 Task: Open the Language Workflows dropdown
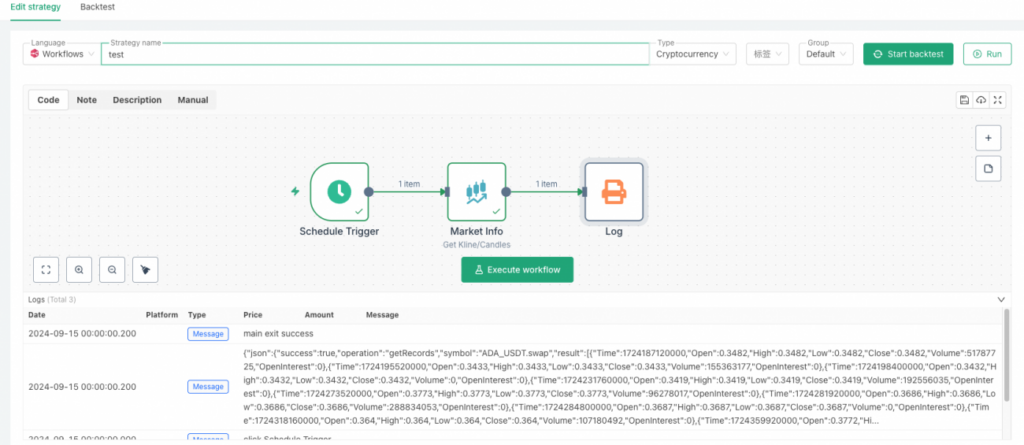(x=62, y=54)
